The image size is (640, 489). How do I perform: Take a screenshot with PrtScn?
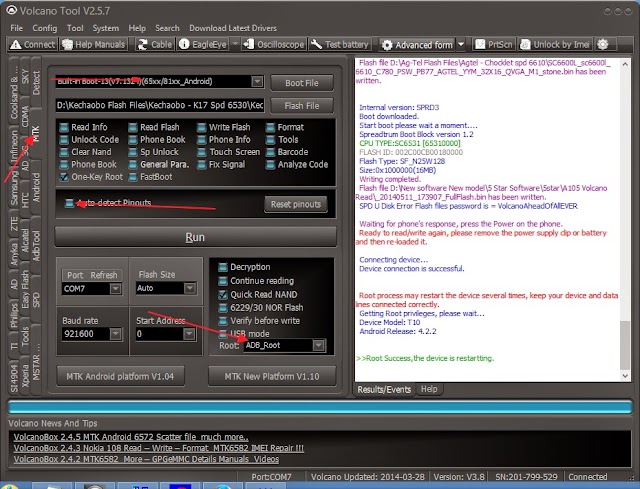(x=494, y=44)
